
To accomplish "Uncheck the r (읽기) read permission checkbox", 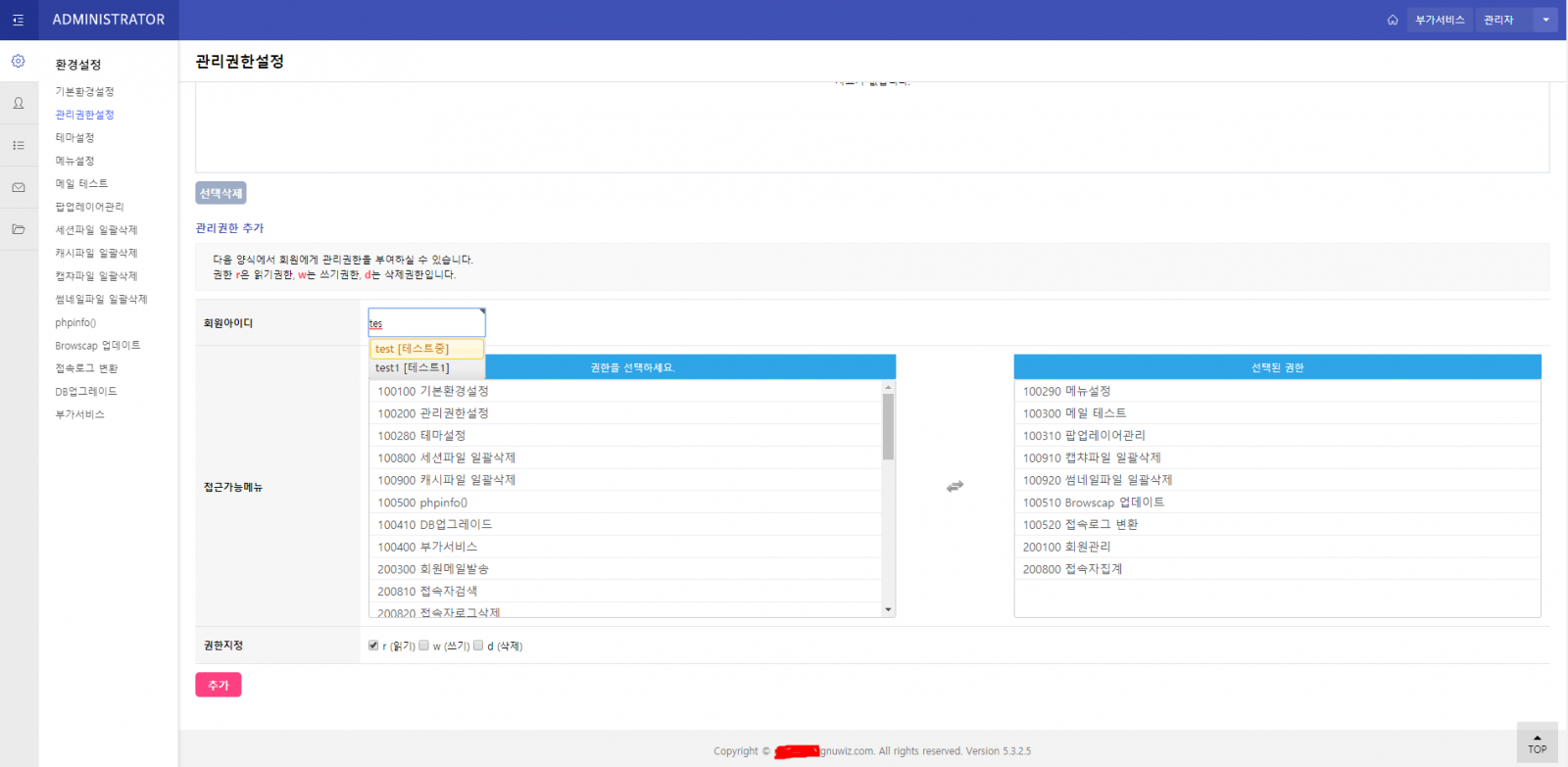I will [373, 646].
